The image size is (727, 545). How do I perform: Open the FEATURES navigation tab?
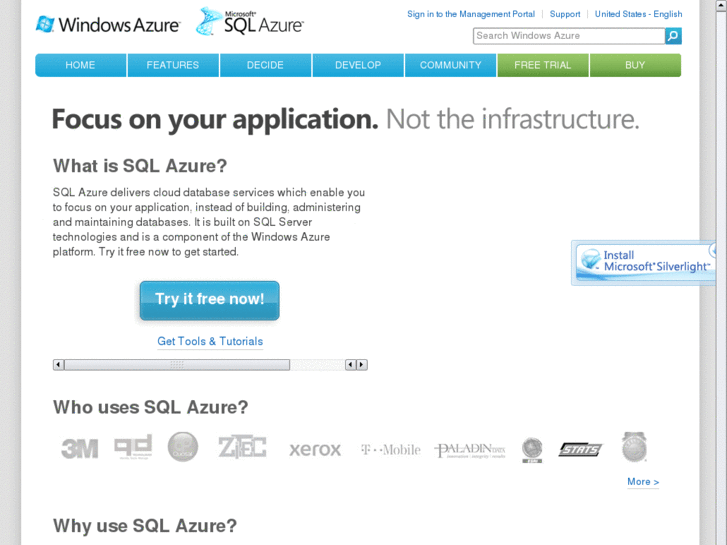coord(173,65)
